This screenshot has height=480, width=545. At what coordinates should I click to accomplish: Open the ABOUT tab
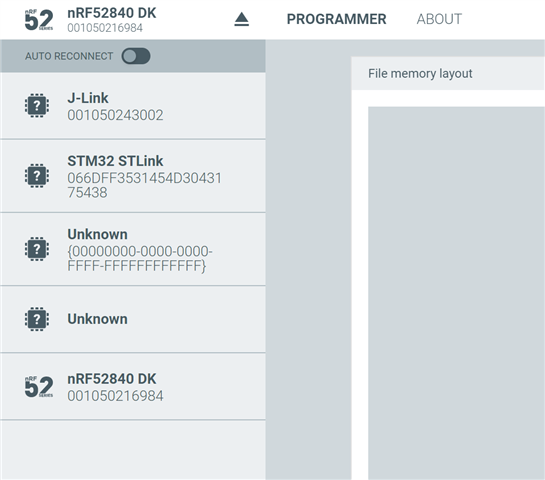[439, 19]
